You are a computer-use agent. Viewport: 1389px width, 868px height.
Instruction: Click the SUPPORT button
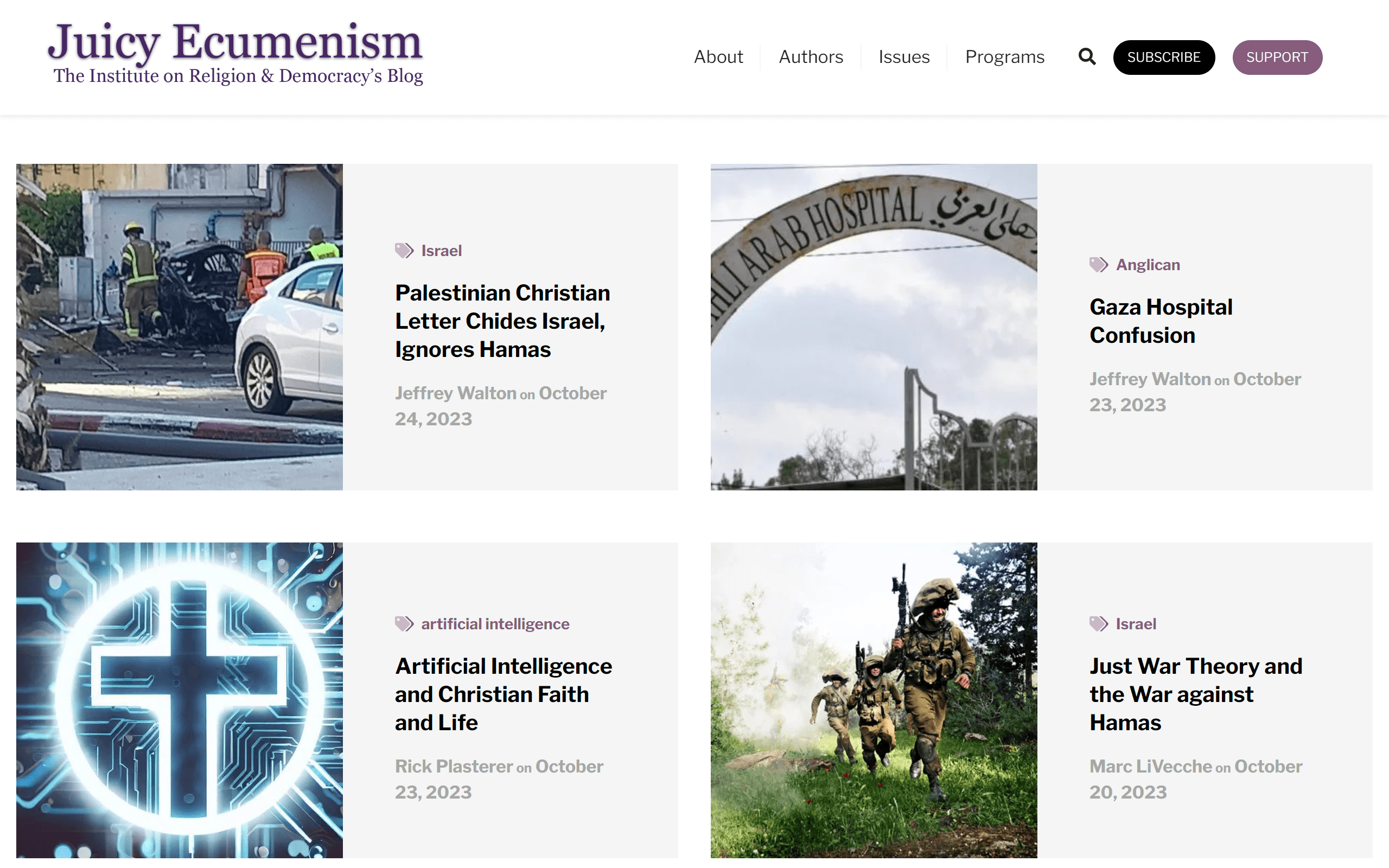tap(1277, 56)
